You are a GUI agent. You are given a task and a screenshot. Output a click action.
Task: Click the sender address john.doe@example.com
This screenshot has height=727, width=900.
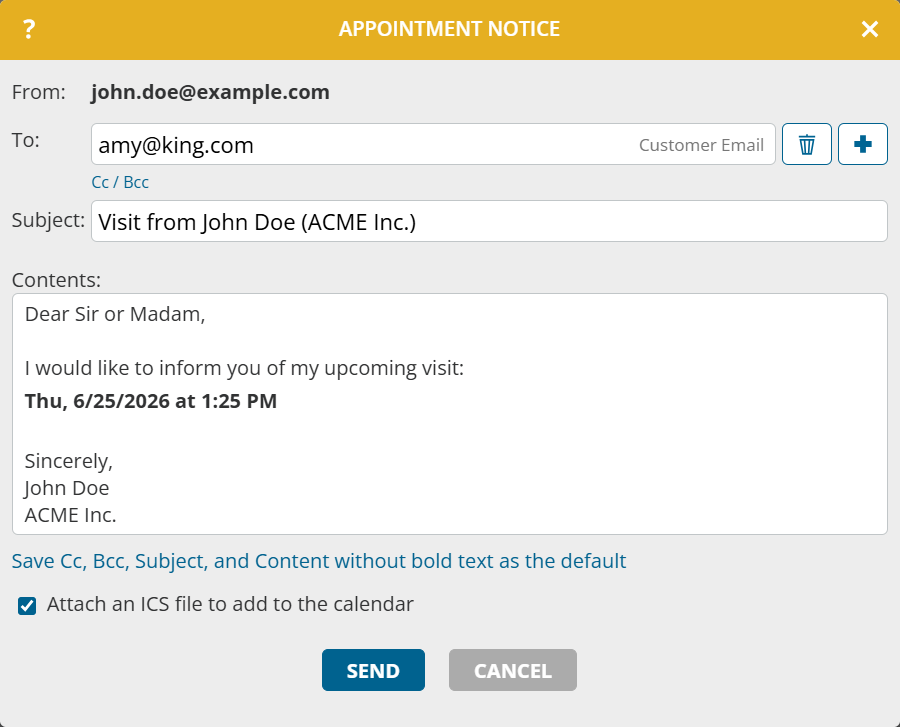point(210,92)
